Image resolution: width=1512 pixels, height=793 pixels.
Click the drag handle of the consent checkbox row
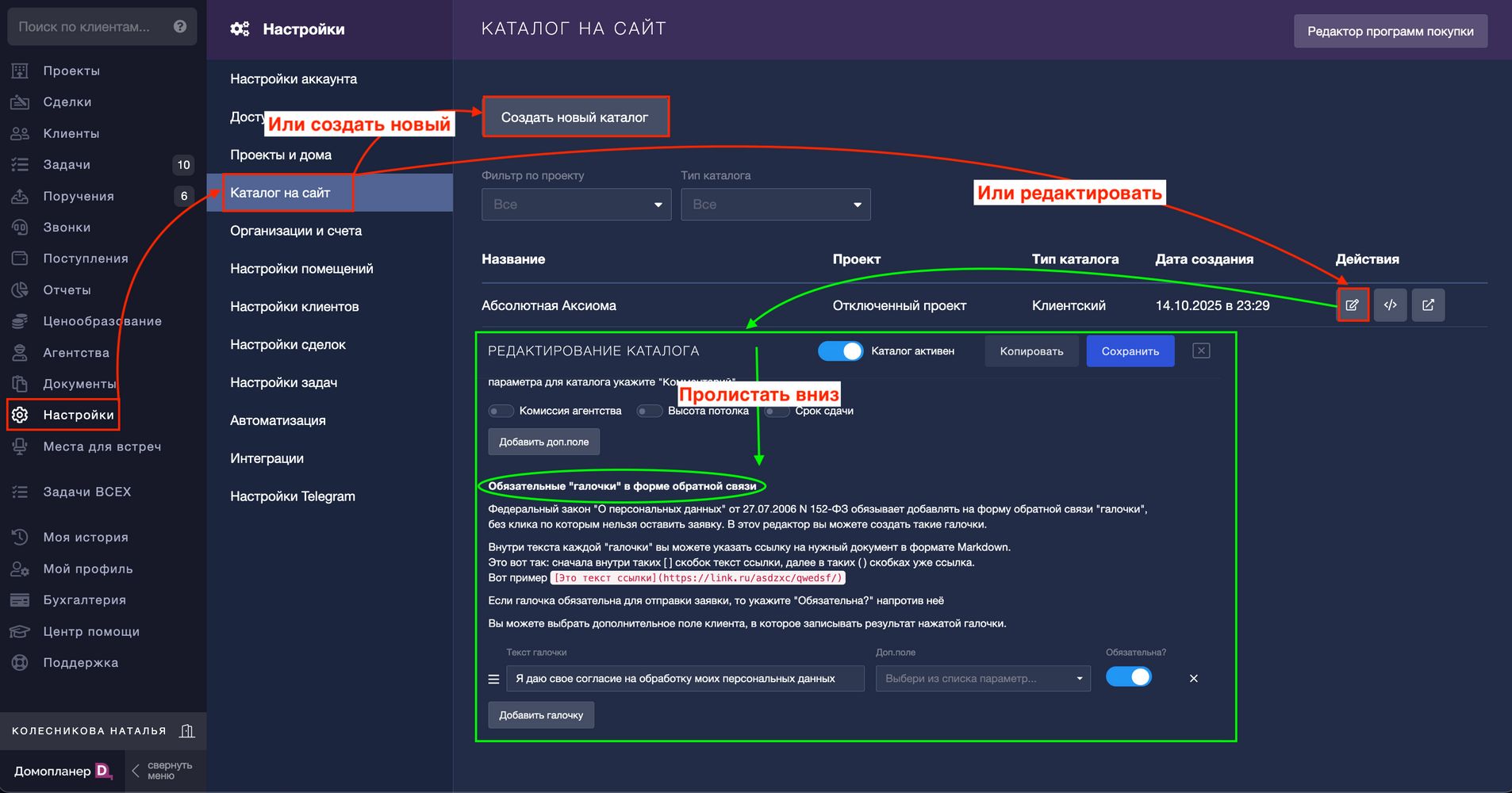493,679
